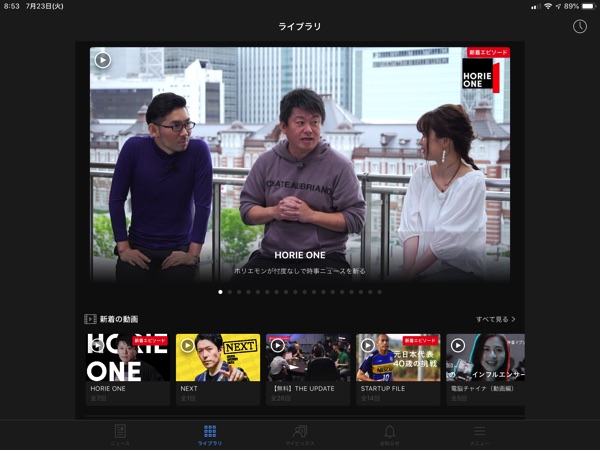Click play icon on NEXT thumbnail
Screen dimensions: 600x450
pyautogui.click(x=187, y=345)
